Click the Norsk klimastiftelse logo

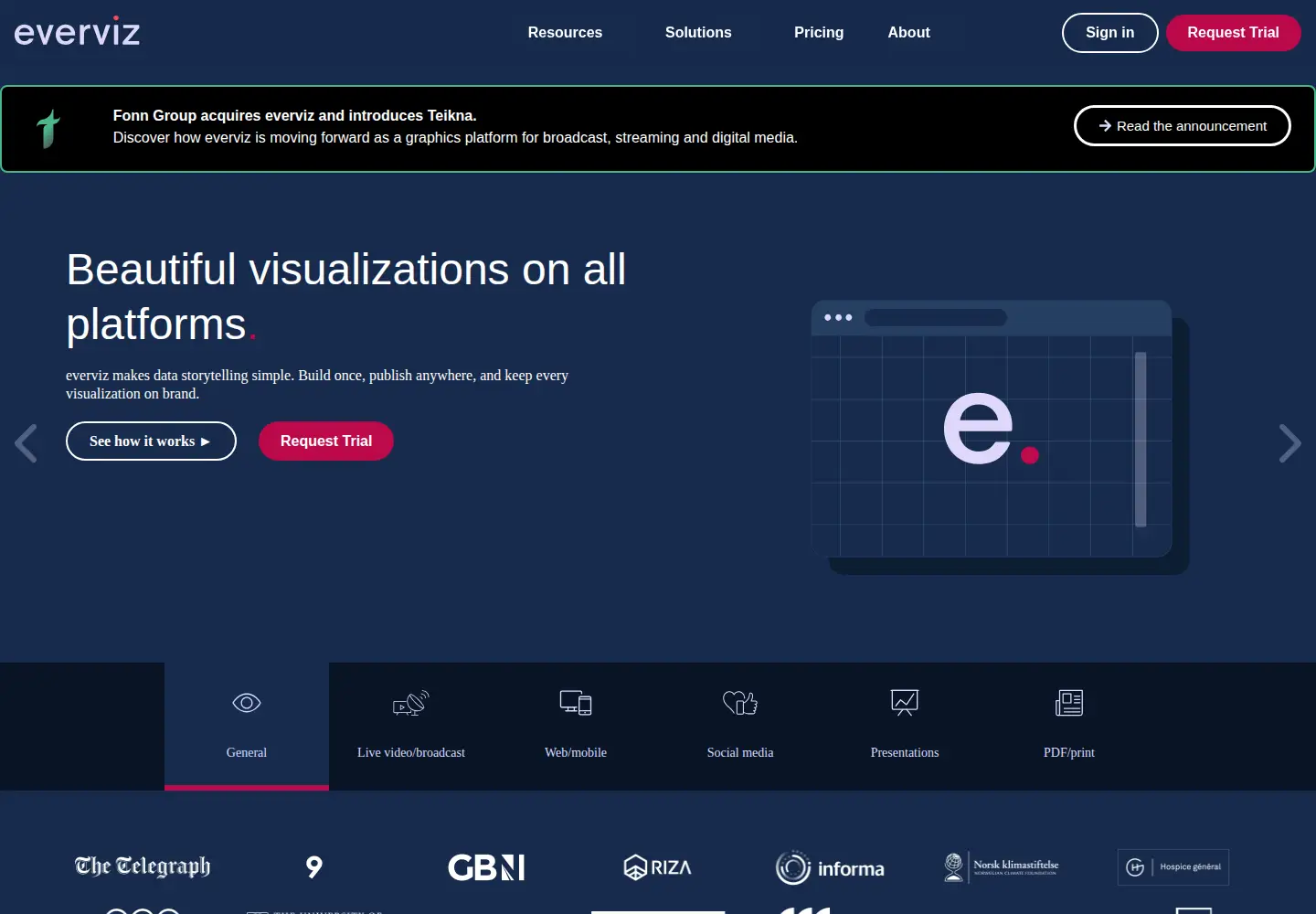1002,867
